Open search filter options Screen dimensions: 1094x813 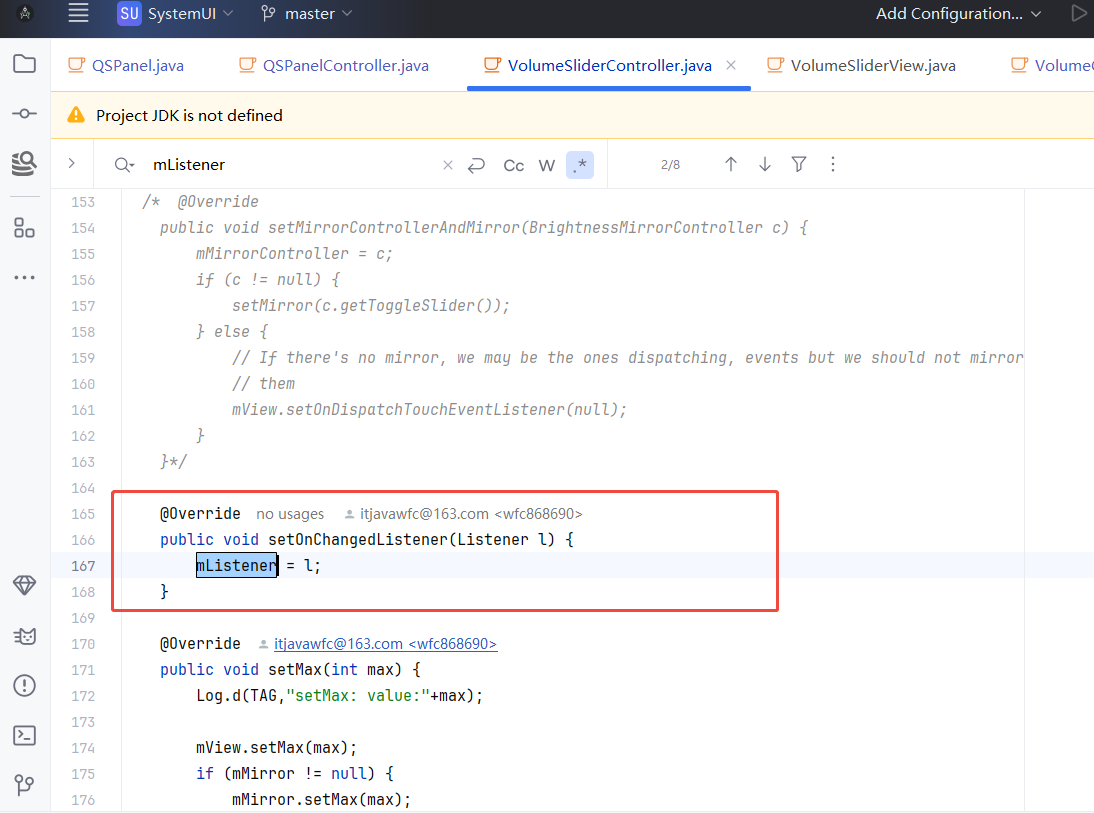(799, 164)
